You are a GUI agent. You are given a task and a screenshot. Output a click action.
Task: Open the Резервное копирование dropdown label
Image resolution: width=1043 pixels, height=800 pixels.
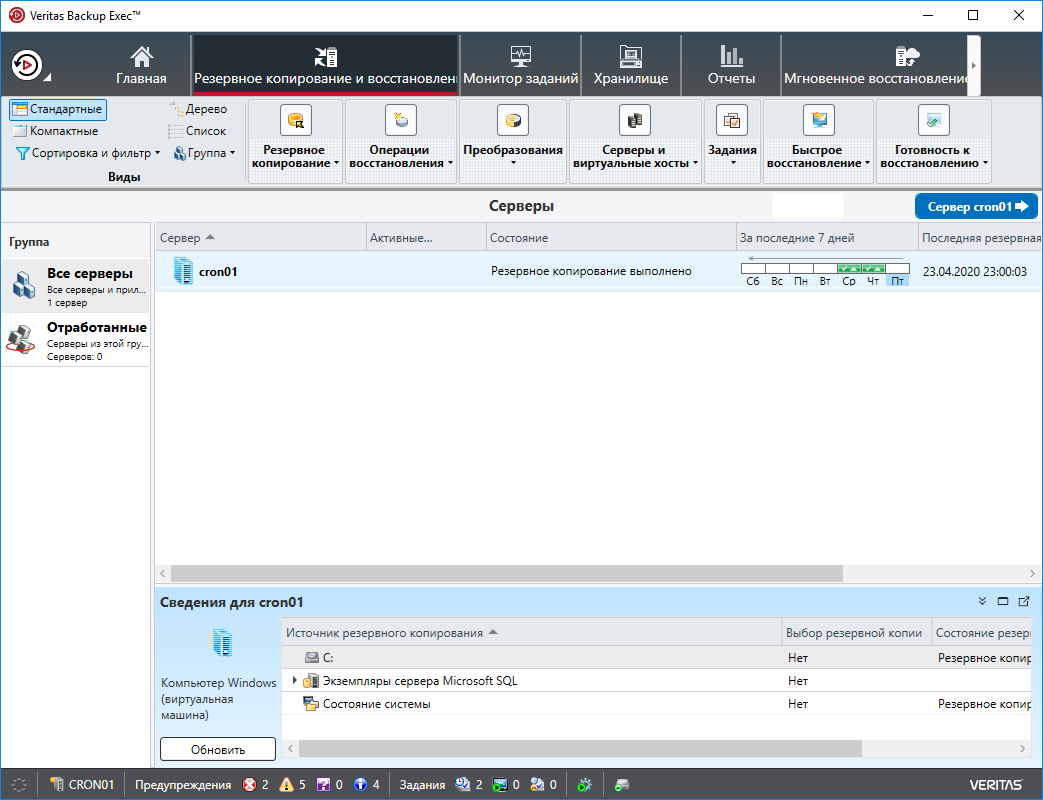tap(295, 157)
